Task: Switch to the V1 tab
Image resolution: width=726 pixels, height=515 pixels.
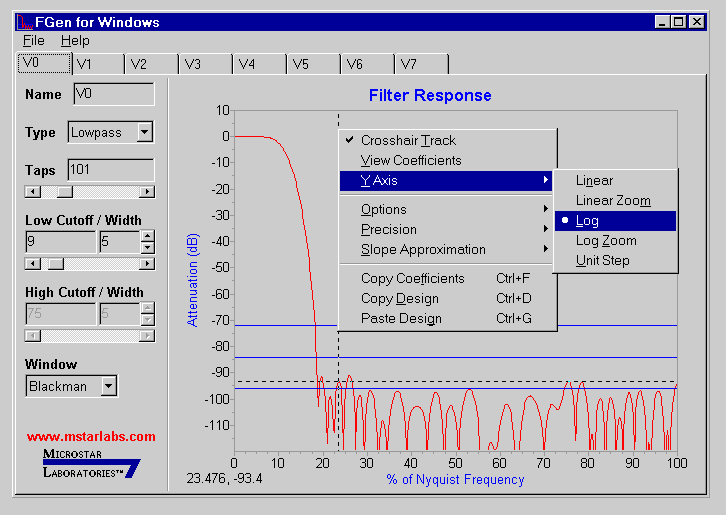Action: [99, 64]
